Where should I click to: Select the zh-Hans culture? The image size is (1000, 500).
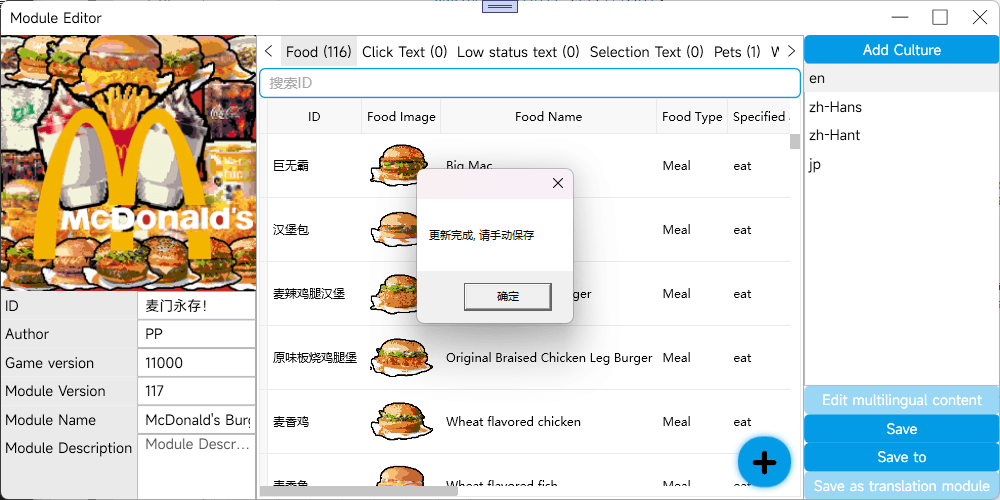coord(902,107)
